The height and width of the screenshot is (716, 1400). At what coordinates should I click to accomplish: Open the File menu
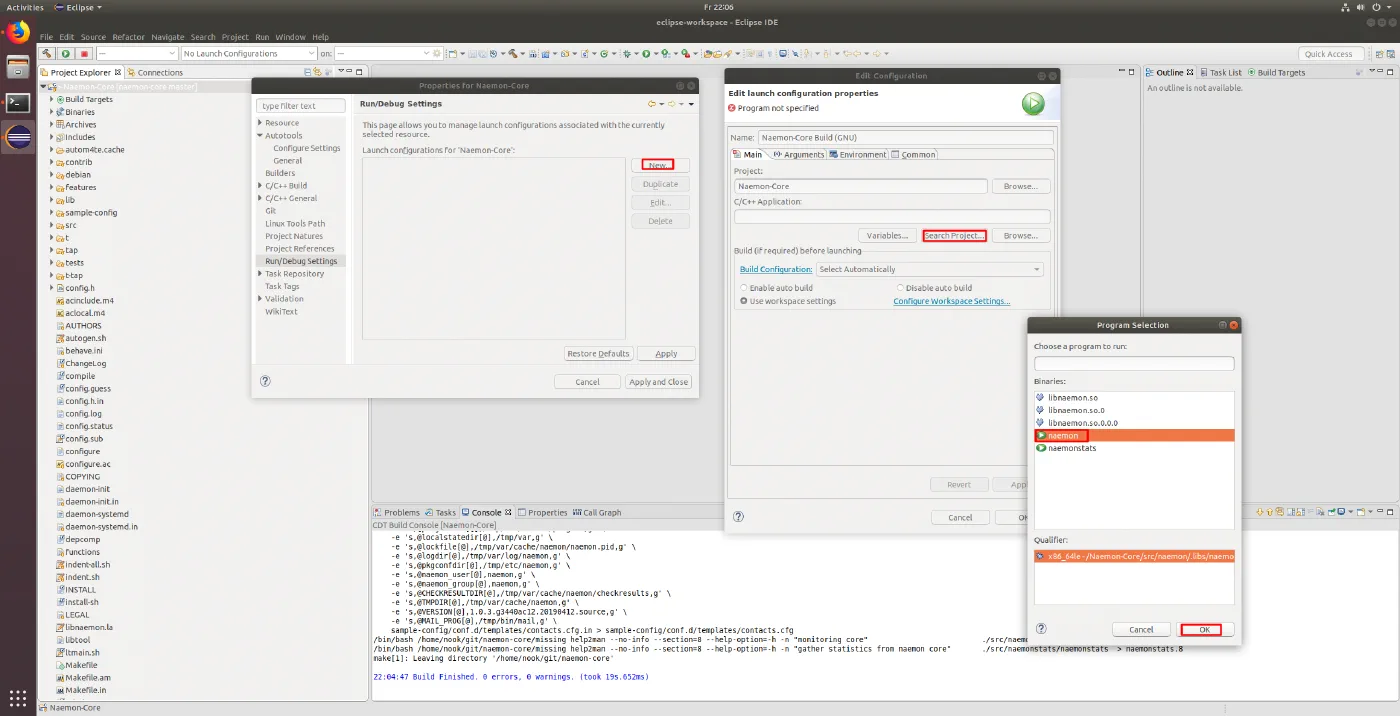[x=46, y=37]
